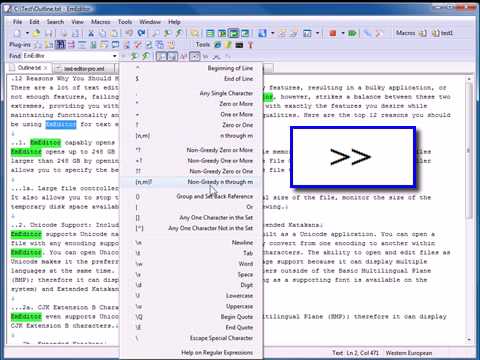
Task: Click the Paste clipboard icon
Action: click(x=114, y=33)
